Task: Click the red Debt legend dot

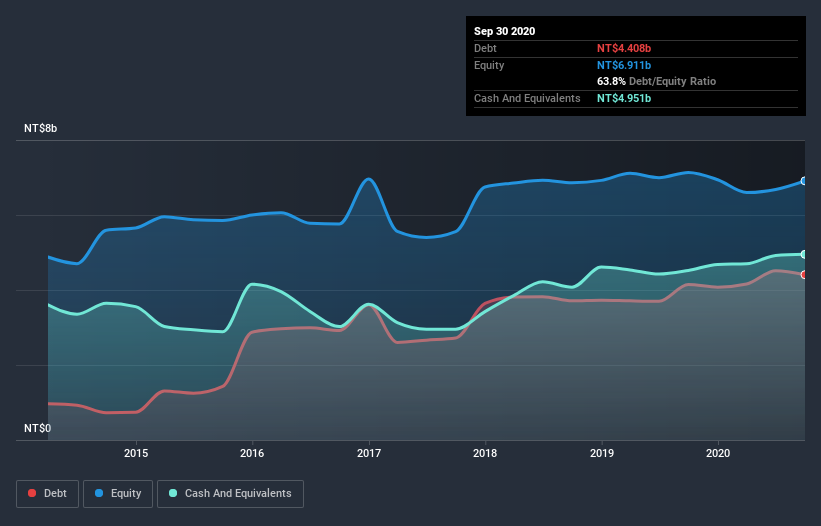Action: coord(32,493)
